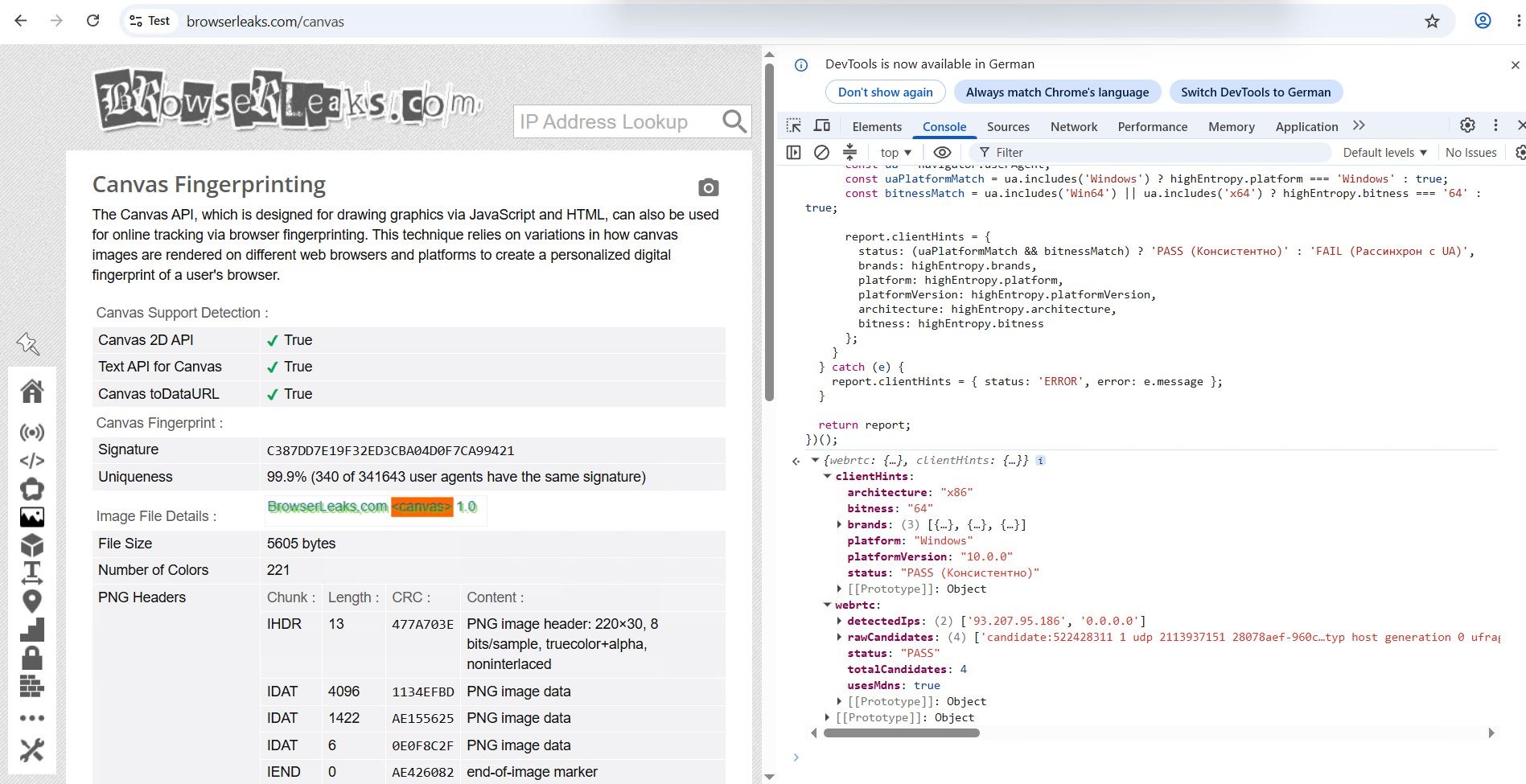Collapse the webrtc object

[827, 605]
